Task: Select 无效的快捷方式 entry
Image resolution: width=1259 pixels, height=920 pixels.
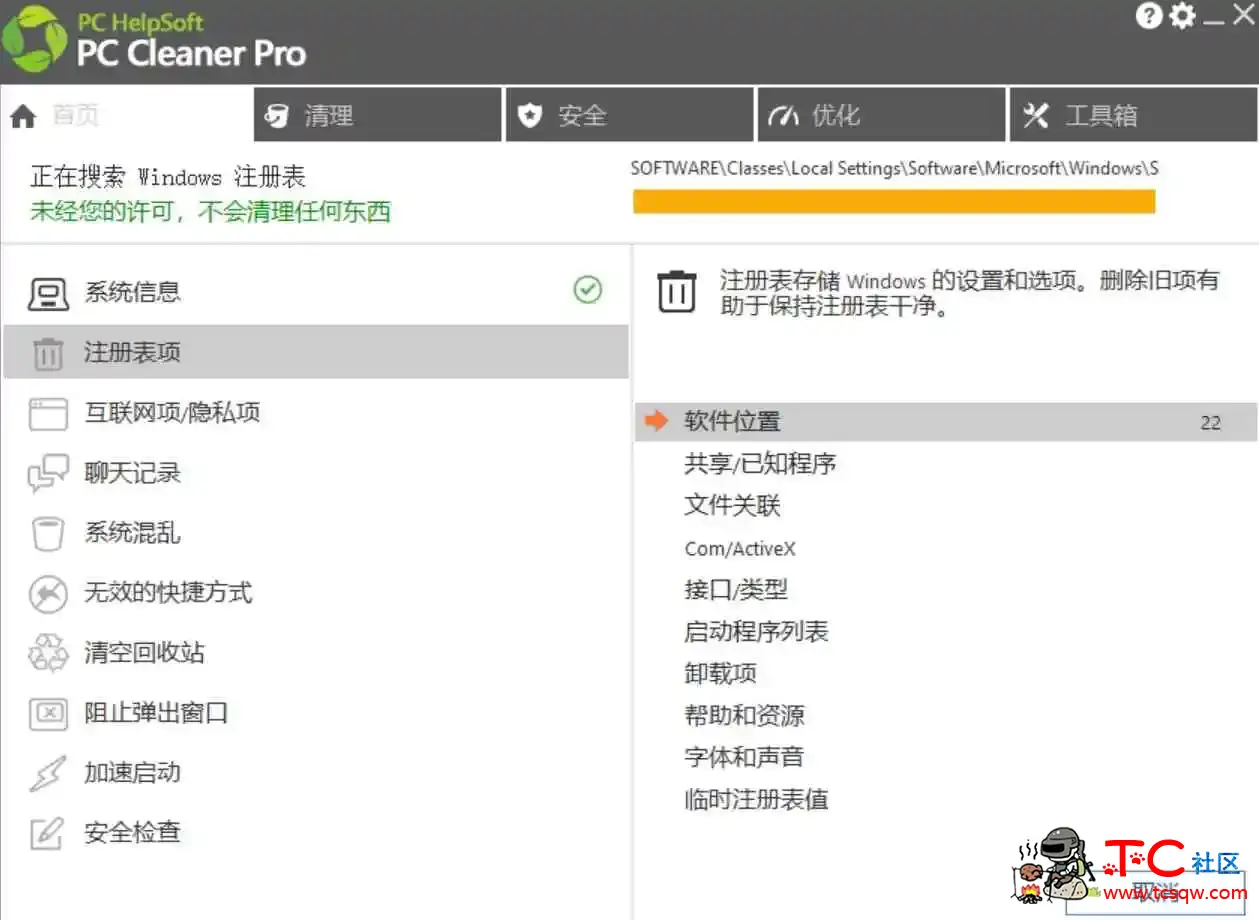Action: 316,592
